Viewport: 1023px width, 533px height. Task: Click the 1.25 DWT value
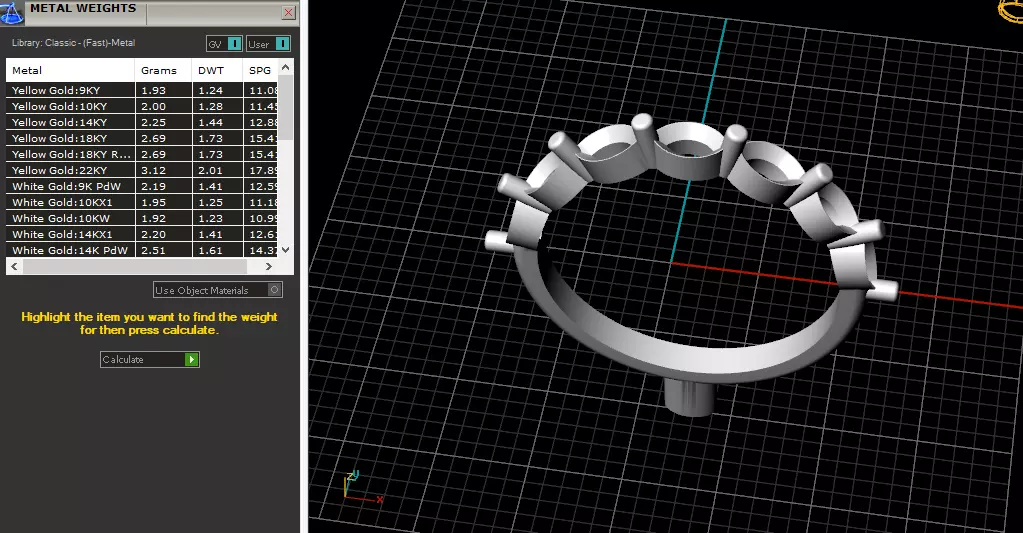[x=211, y=202]
